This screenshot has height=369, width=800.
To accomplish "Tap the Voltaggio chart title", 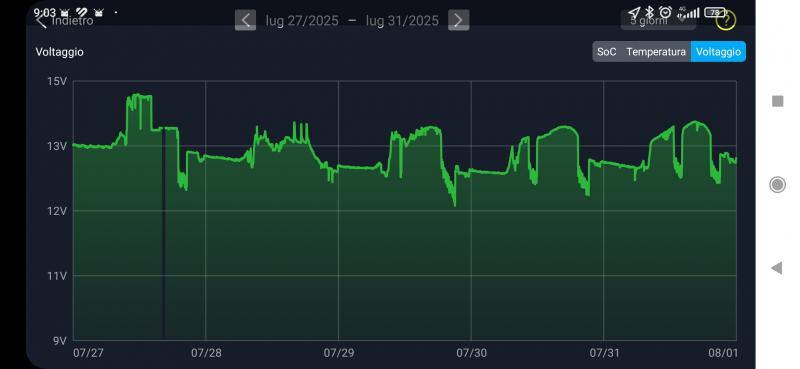I will [x=60, y=52].
